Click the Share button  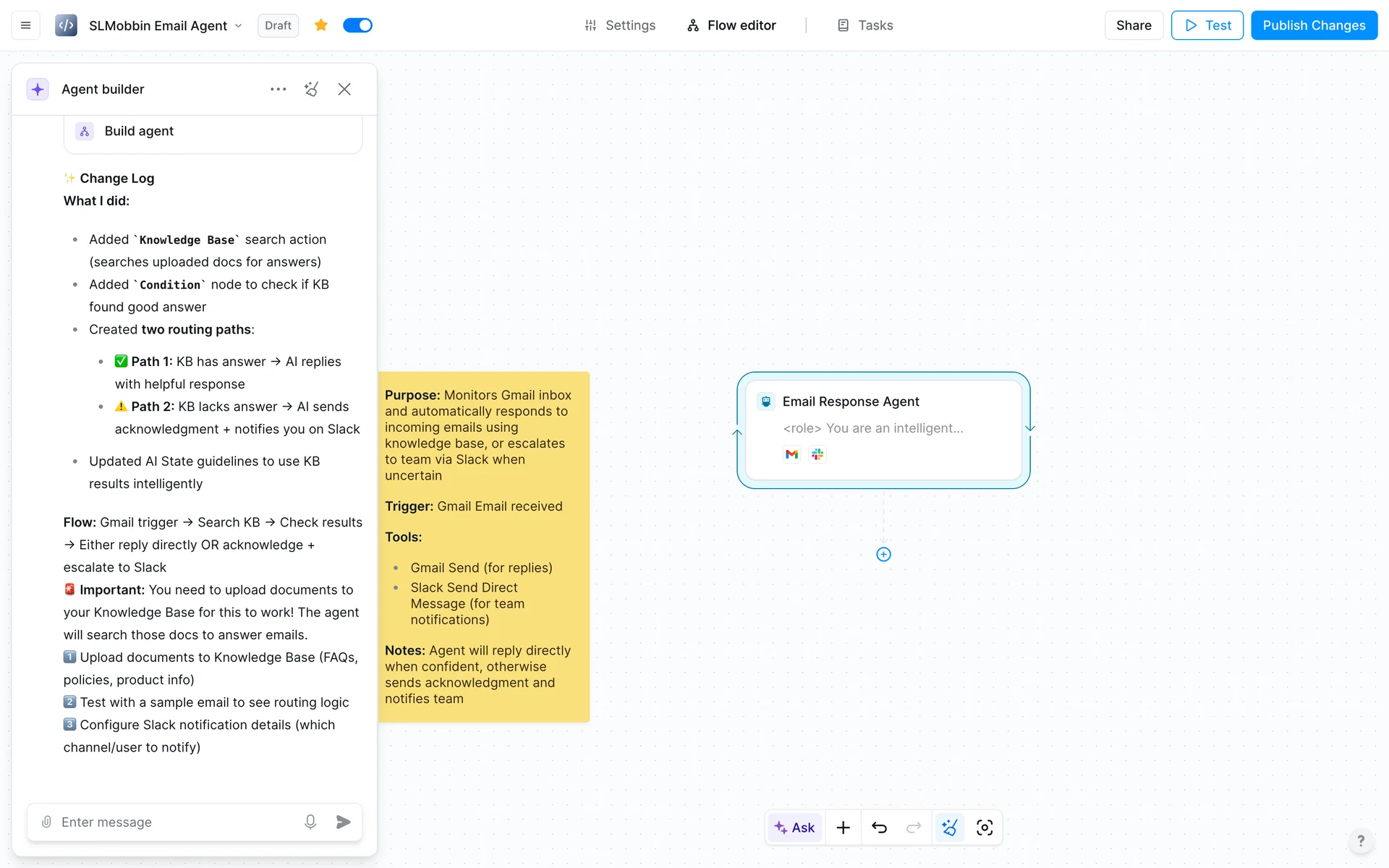tap(1133, 25)
